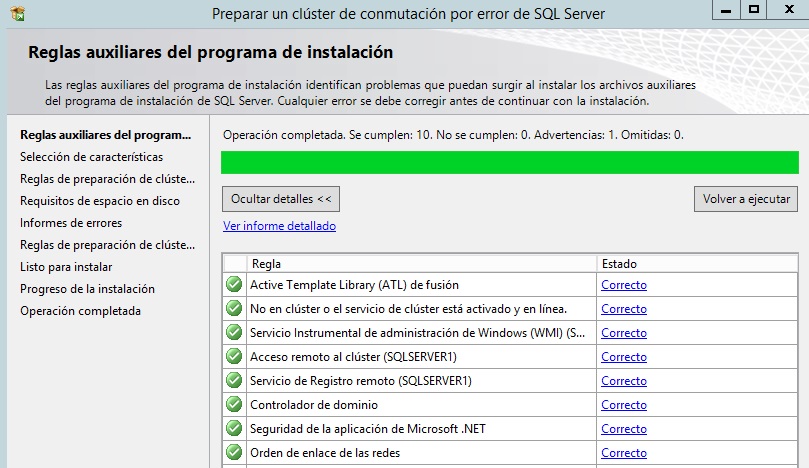Click rule text Controlador de dominio
This screenshot has width=809, height=468.
tap(314, 405)
